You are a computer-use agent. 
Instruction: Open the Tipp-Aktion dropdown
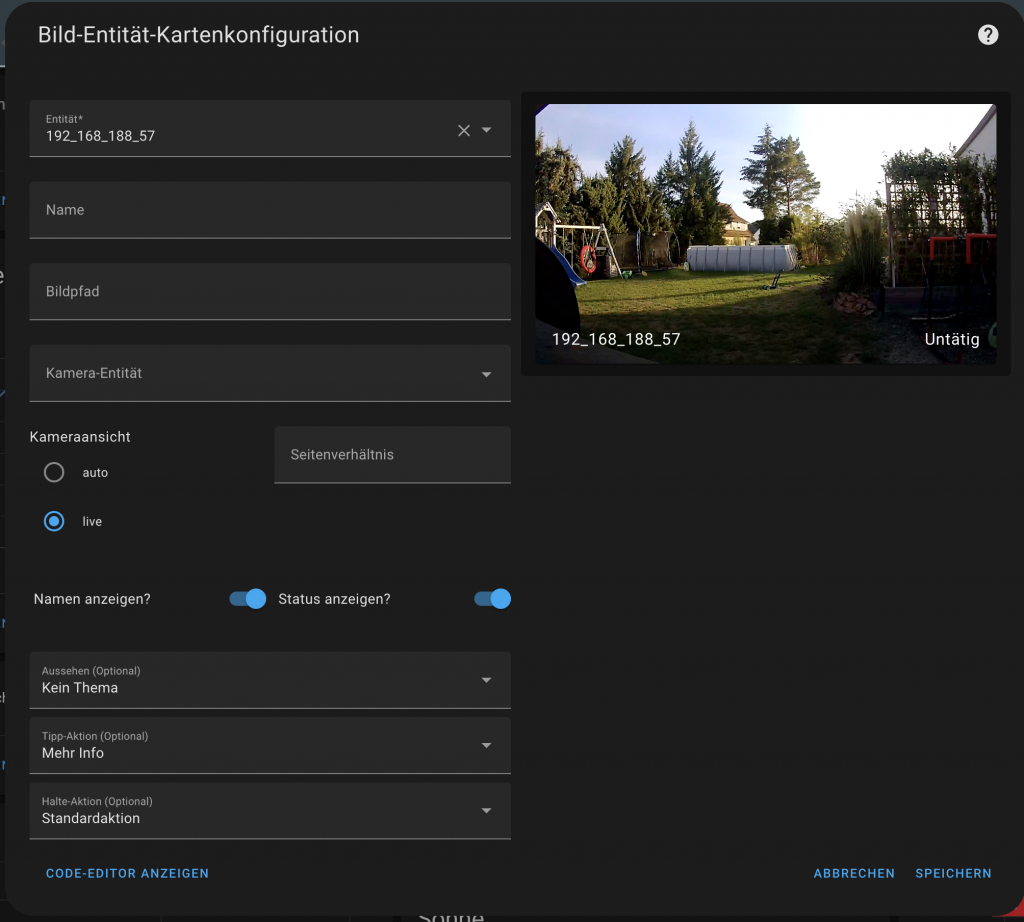tap(270, 745)
